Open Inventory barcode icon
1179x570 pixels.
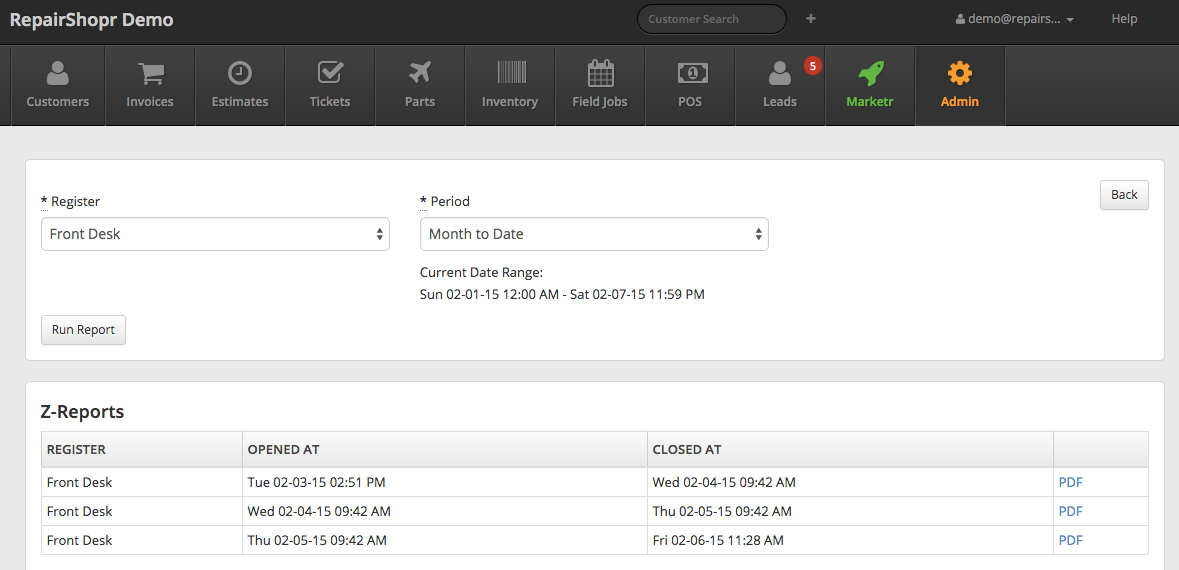[x=510, y=74]
